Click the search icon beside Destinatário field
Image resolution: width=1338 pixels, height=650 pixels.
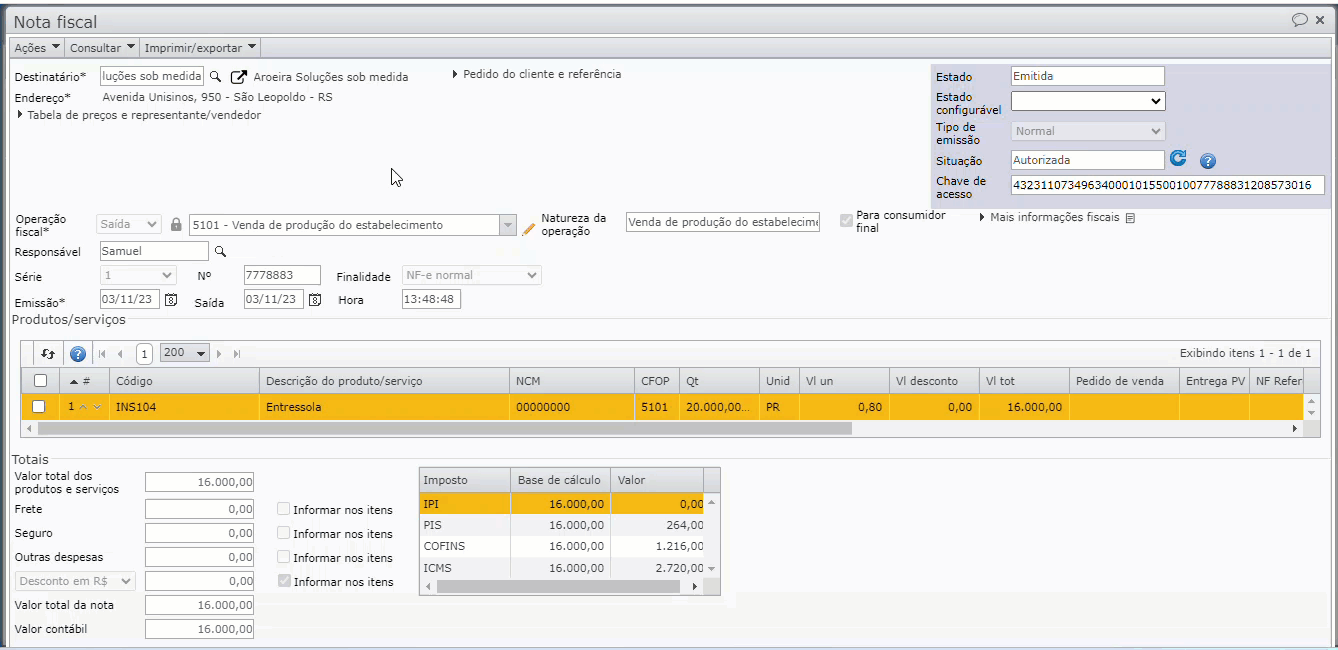[215, 77]
